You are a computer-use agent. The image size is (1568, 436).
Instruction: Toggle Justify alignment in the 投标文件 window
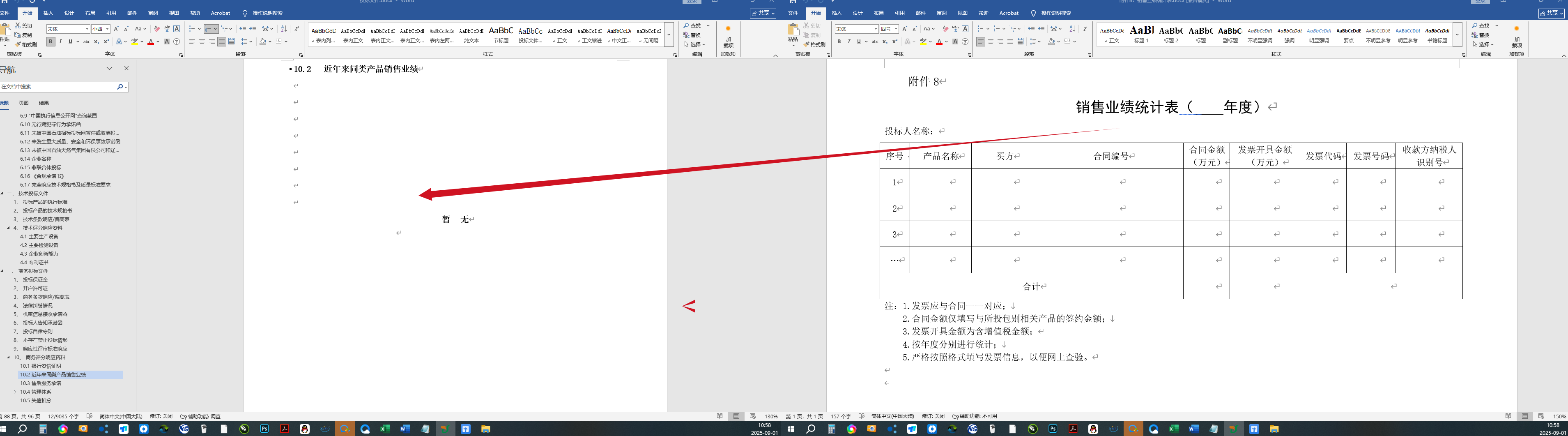click(x=222, y=42)
